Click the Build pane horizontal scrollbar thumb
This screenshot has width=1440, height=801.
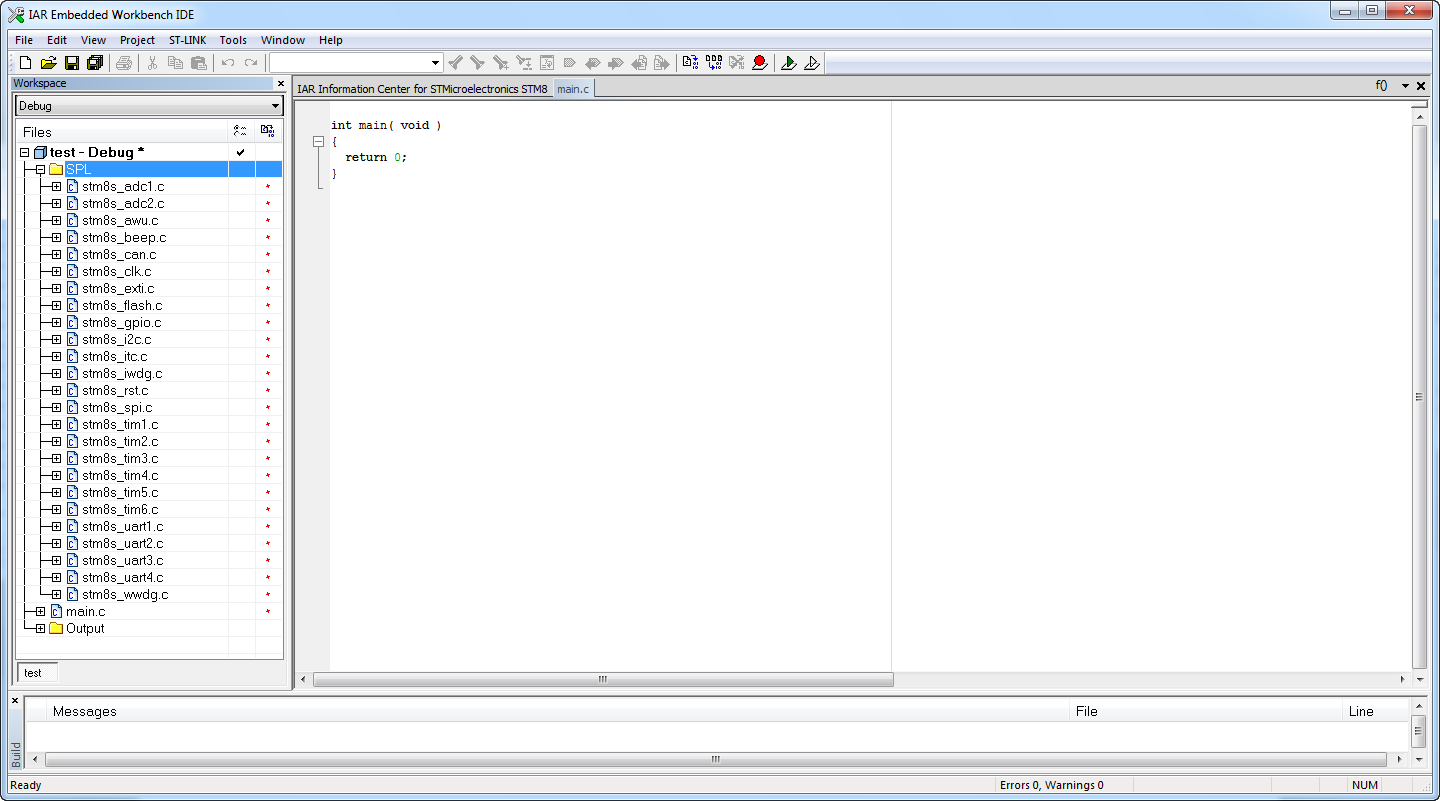(716, 760)
